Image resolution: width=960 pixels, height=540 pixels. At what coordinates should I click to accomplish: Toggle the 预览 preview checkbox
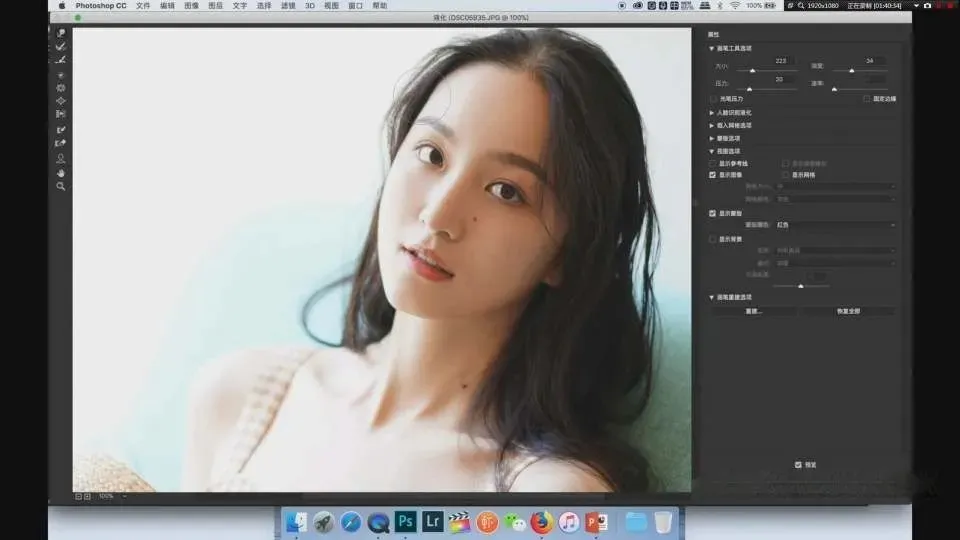tap(797, 465)
